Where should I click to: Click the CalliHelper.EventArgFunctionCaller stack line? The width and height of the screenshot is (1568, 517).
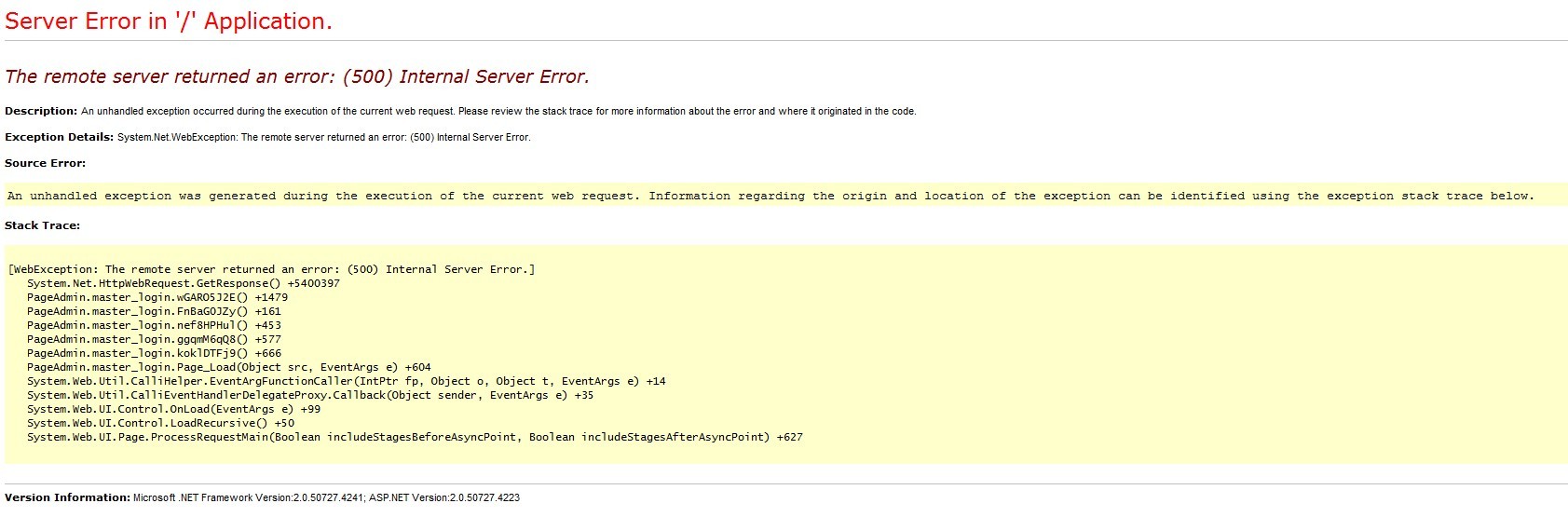tap(346, 381)
